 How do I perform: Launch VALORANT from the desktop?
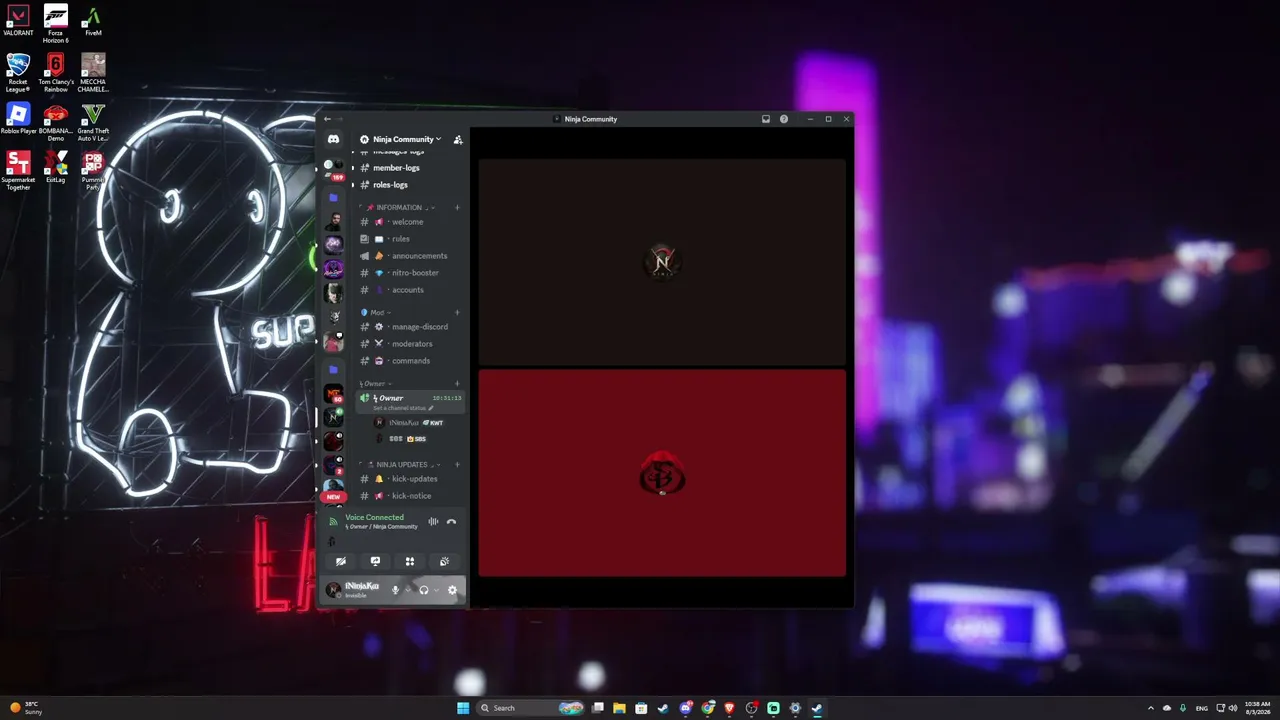tap(18, 21)
